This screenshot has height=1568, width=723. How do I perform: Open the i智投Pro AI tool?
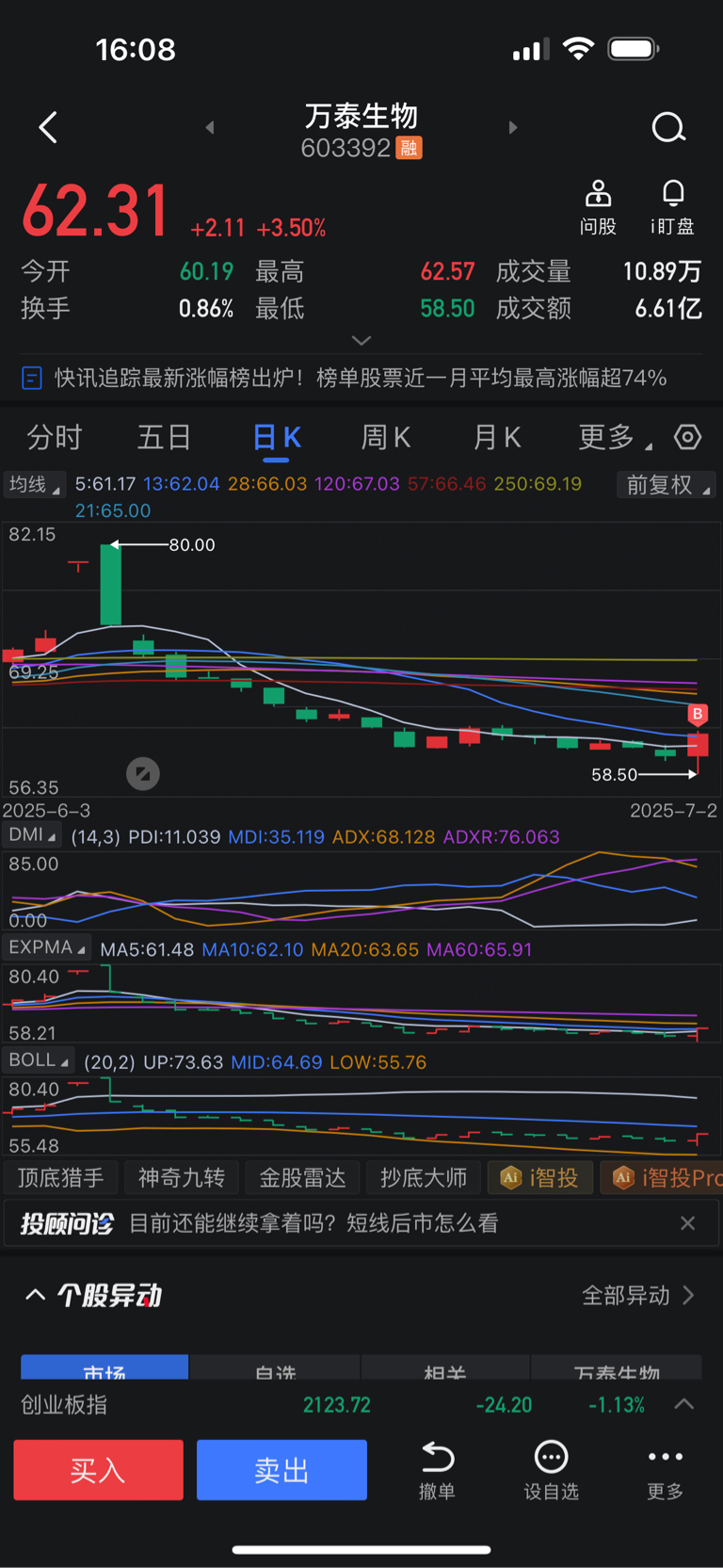pyautogui.click(x=662, y=1177)
